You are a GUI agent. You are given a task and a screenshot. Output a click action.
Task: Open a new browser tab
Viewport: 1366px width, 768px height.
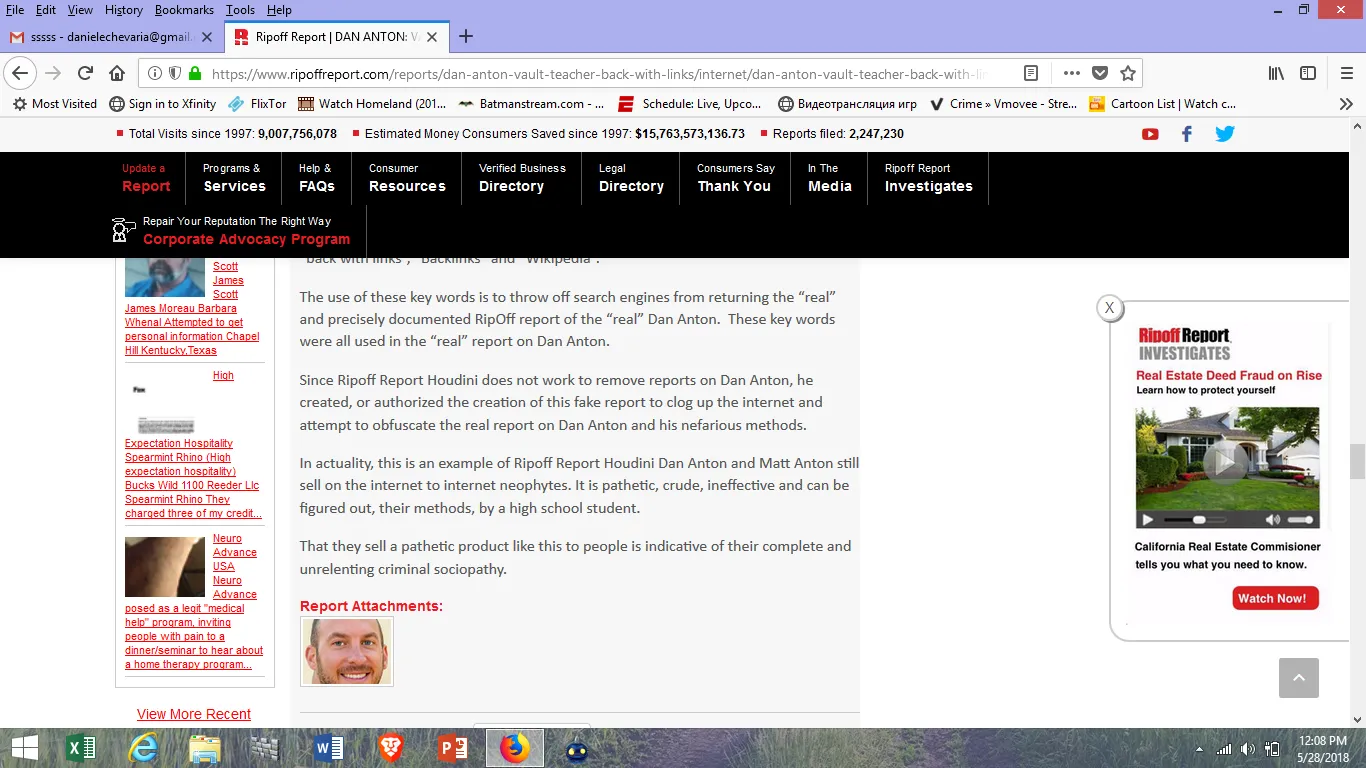(466, 37)
